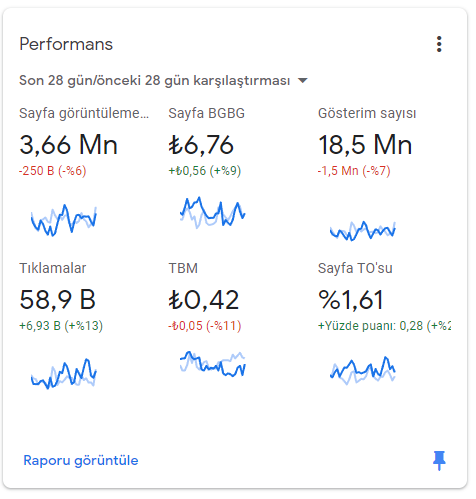
Task: Open the Son 28 gün comparison selector
Action: click(163, 80)
